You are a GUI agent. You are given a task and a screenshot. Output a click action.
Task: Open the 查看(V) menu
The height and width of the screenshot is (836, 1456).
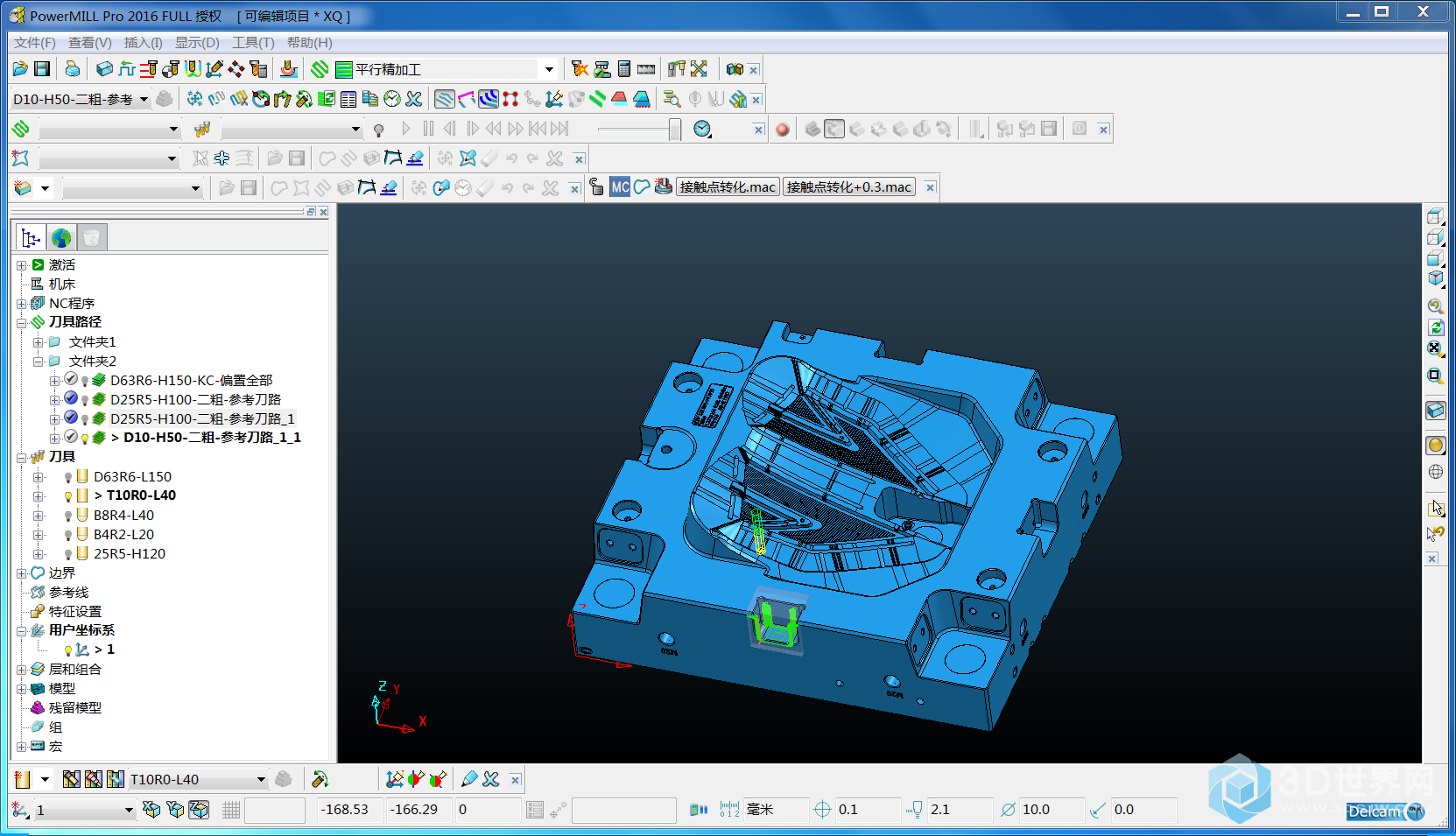(90, 42)
